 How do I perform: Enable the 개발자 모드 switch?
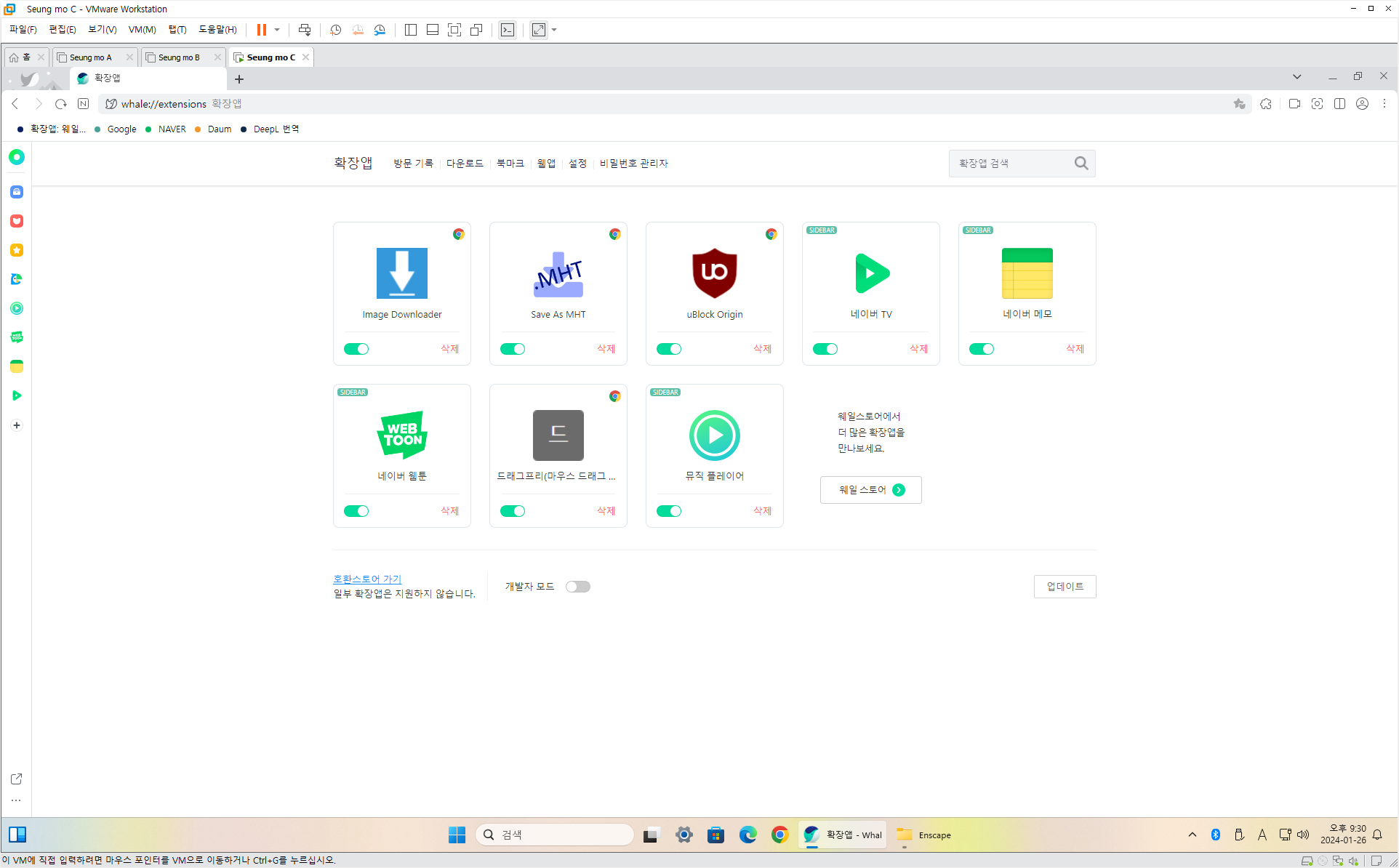tap(578, 587)
